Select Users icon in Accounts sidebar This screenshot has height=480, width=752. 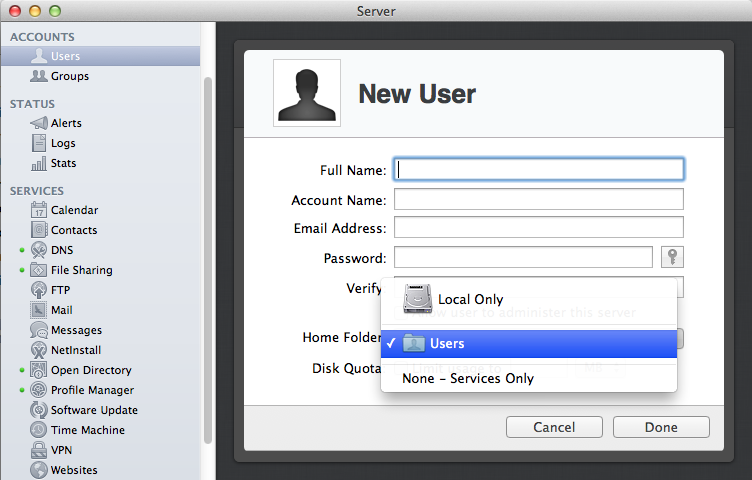pos(39,56)
